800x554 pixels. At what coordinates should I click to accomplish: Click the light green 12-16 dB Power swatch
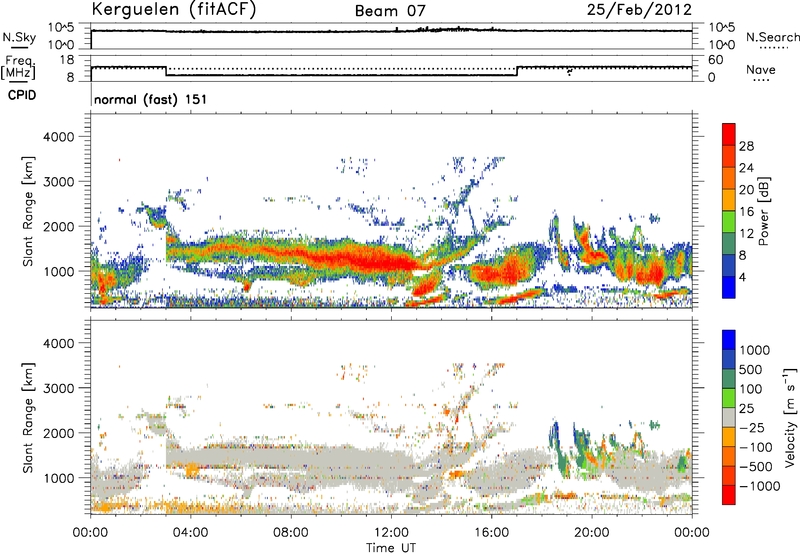pyautogui.click(x=729, y=222)
